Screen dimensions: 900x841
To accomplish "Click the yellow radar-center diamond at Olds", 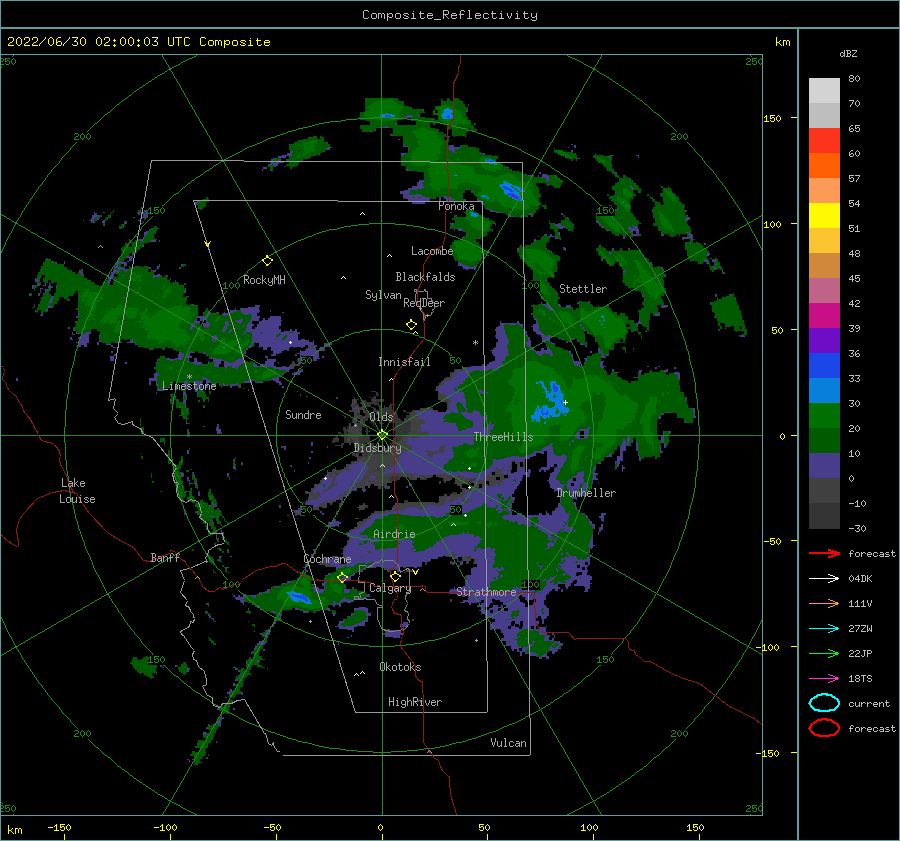I will click(382, 435).
